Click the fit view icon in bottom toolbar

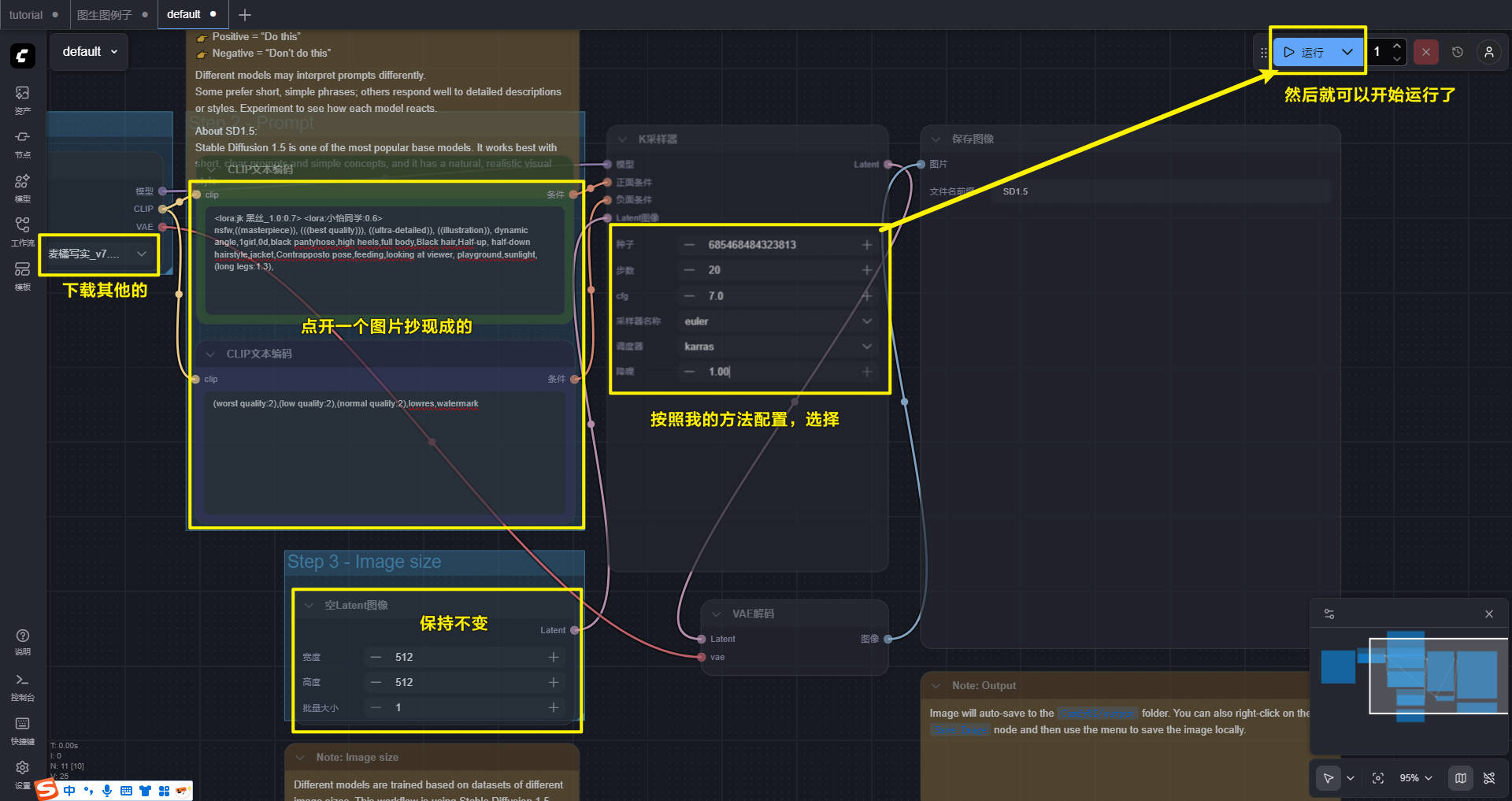(x=1378, y=778)
